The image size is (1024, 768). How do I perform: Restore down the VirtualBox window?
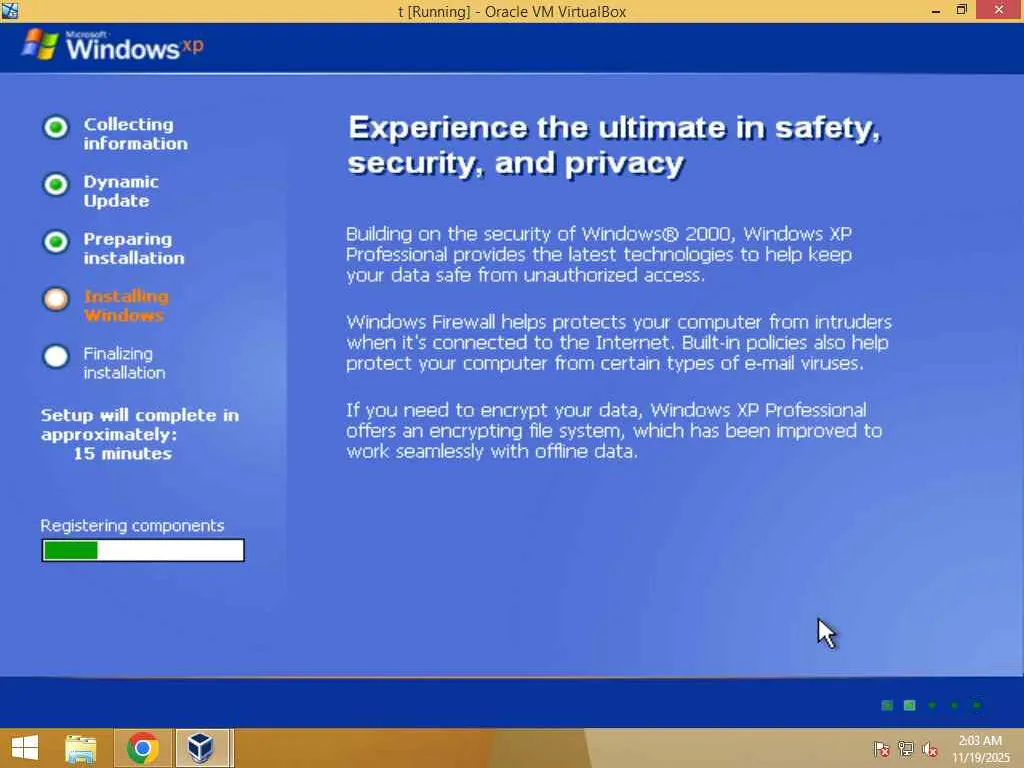coord(961,10)
